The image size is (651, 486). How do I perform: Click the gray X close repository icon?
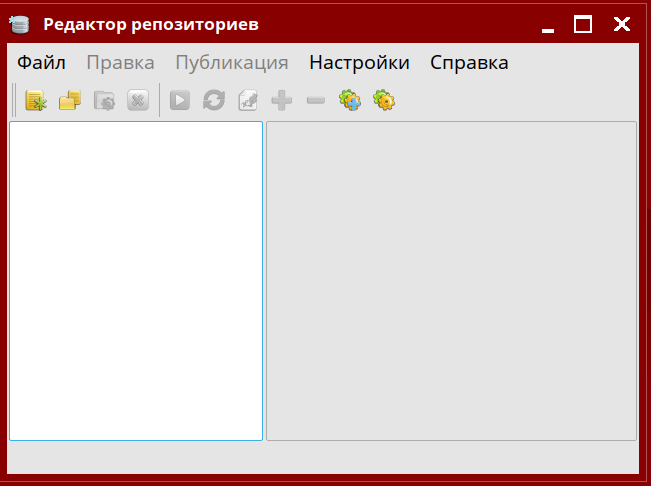pyautogui.click(x=138, y=100)
